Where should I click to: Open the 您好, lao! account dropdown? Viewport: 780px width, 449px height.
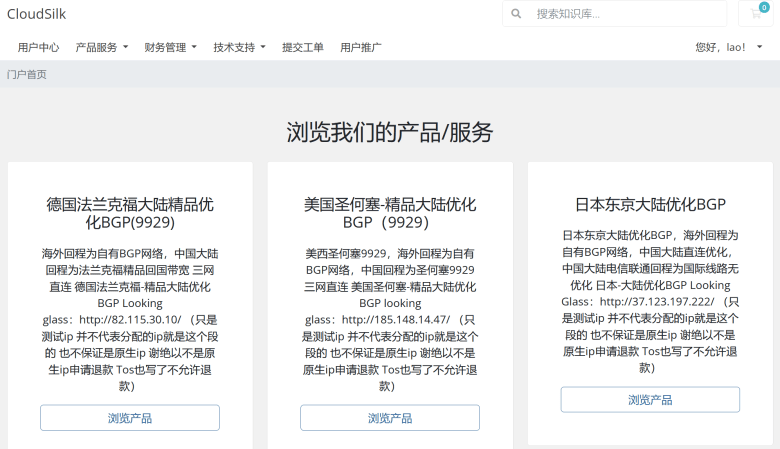coord(728,47)
